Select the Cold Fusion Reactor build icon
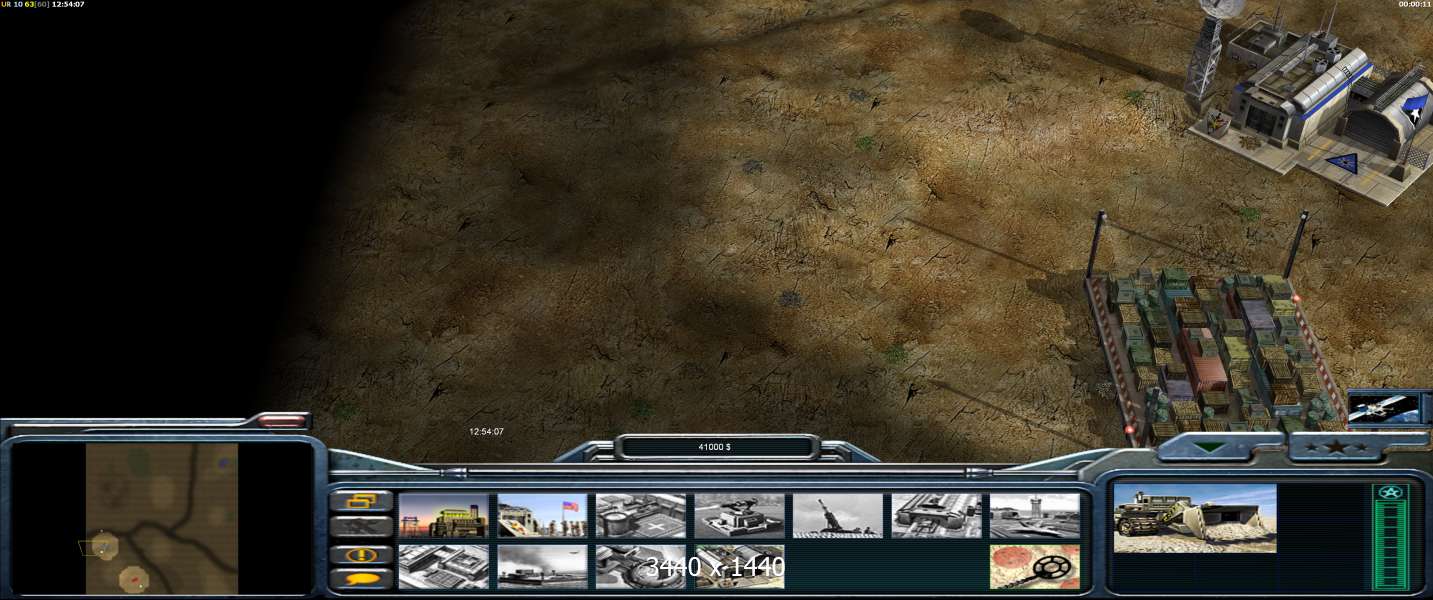 (443, 515)
